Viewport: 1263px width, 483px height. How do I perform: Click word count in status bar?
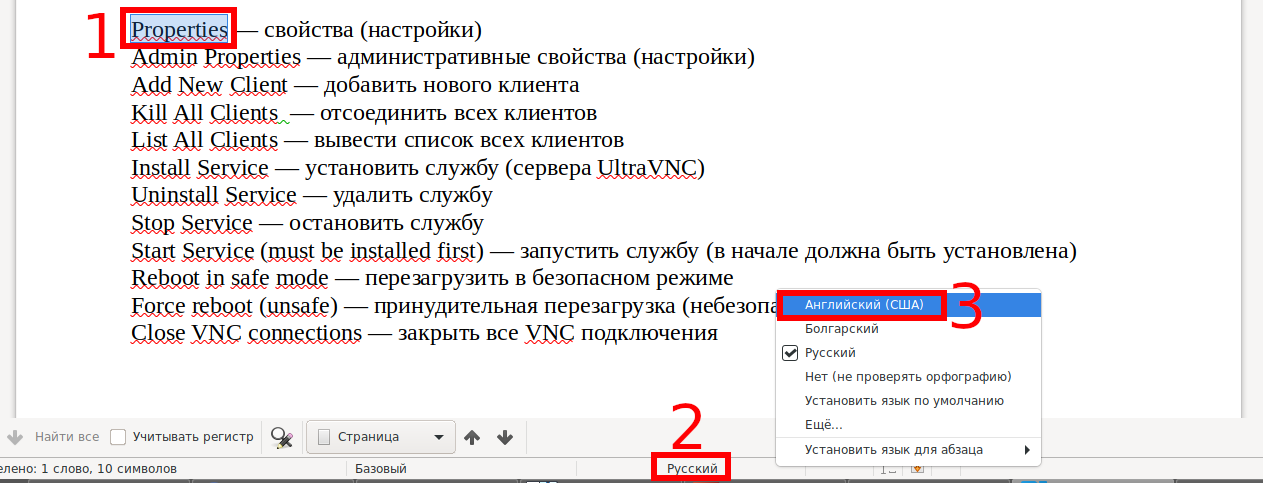click(x=88, y=468)
